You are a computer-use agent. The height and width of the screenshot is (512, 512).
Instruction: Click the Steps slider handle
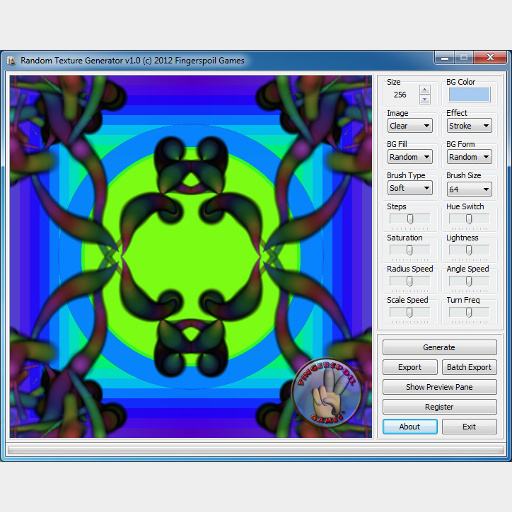pos(410,219)
